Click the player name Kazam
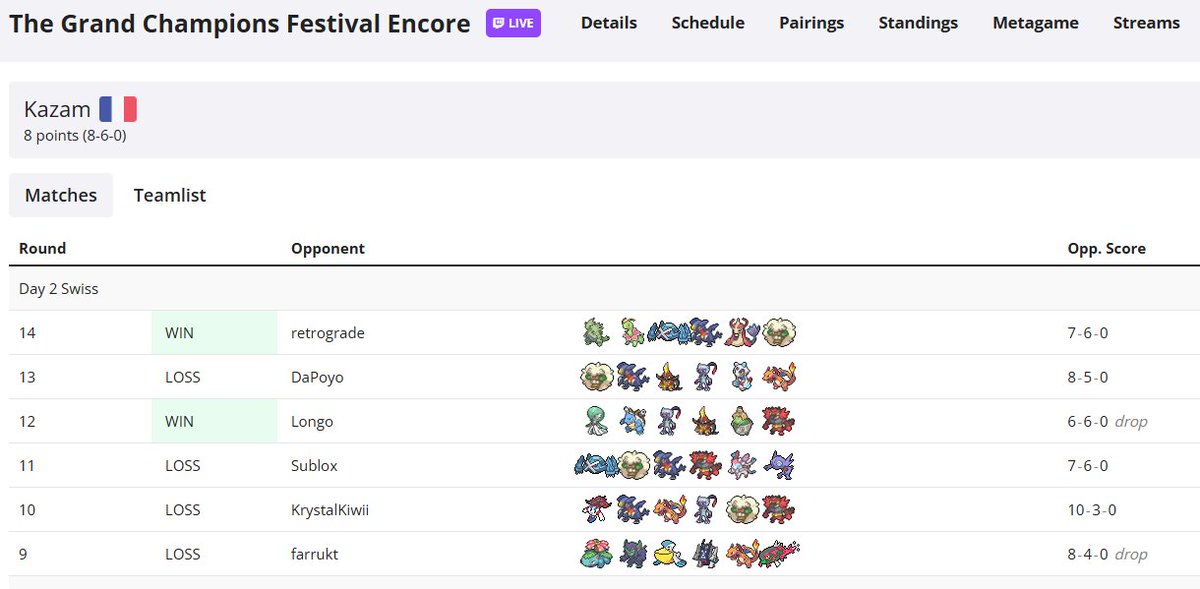The height and width of the screenshot is (589, 1200). pyautogui.click(x=57, y=109)
